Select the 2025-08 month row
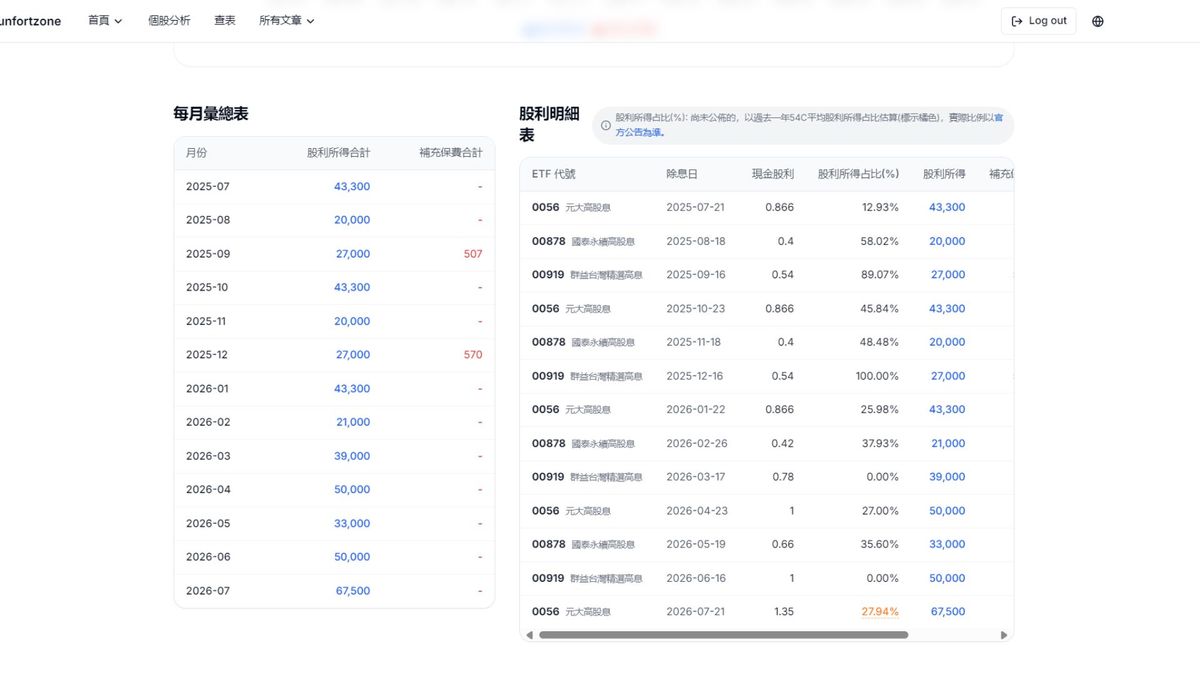The width and height of the screenshot is (1200, 675). click(334, 220)
